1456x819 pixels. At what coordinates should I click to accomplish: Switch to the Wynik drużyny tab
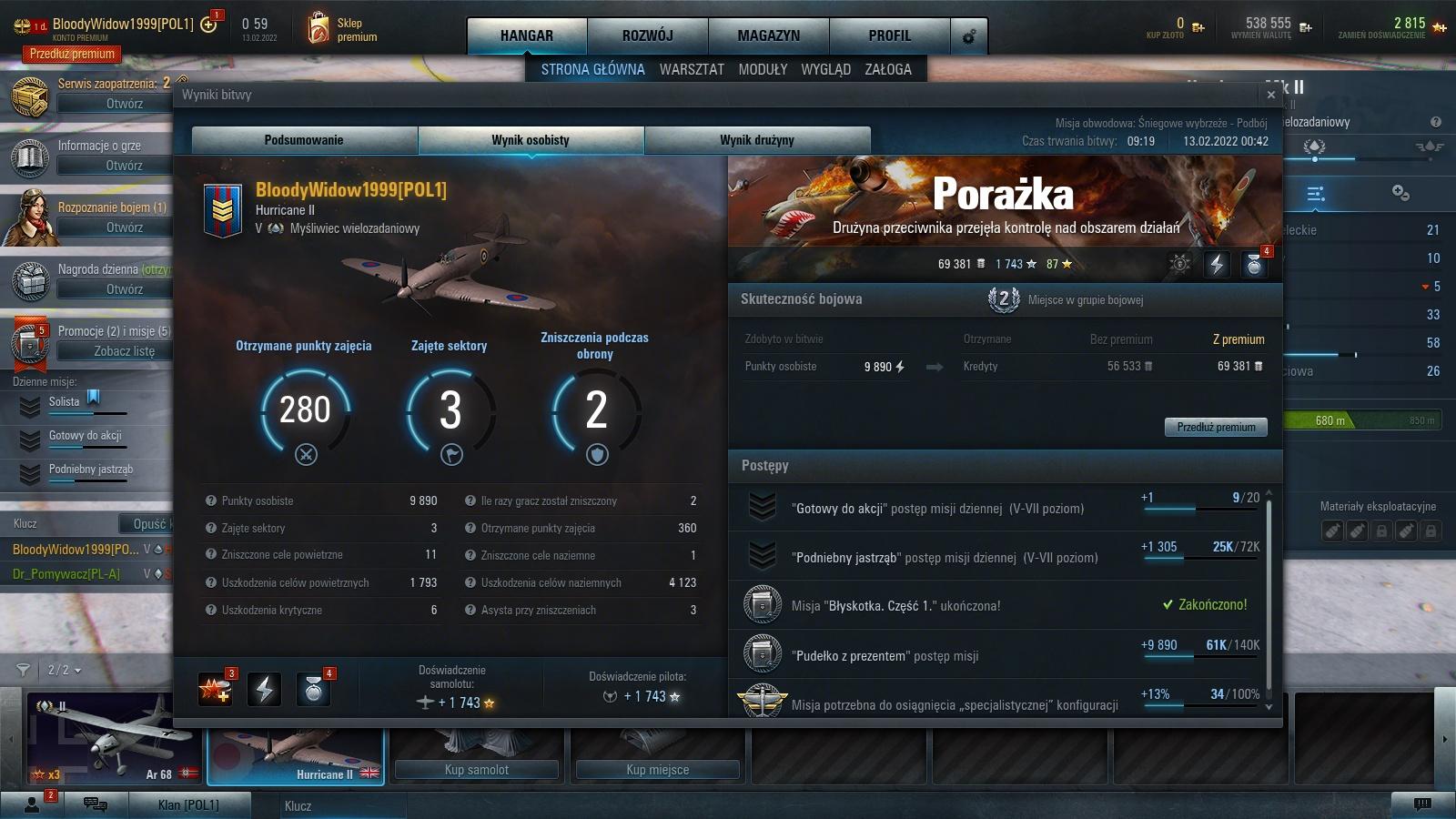[757, 140]
